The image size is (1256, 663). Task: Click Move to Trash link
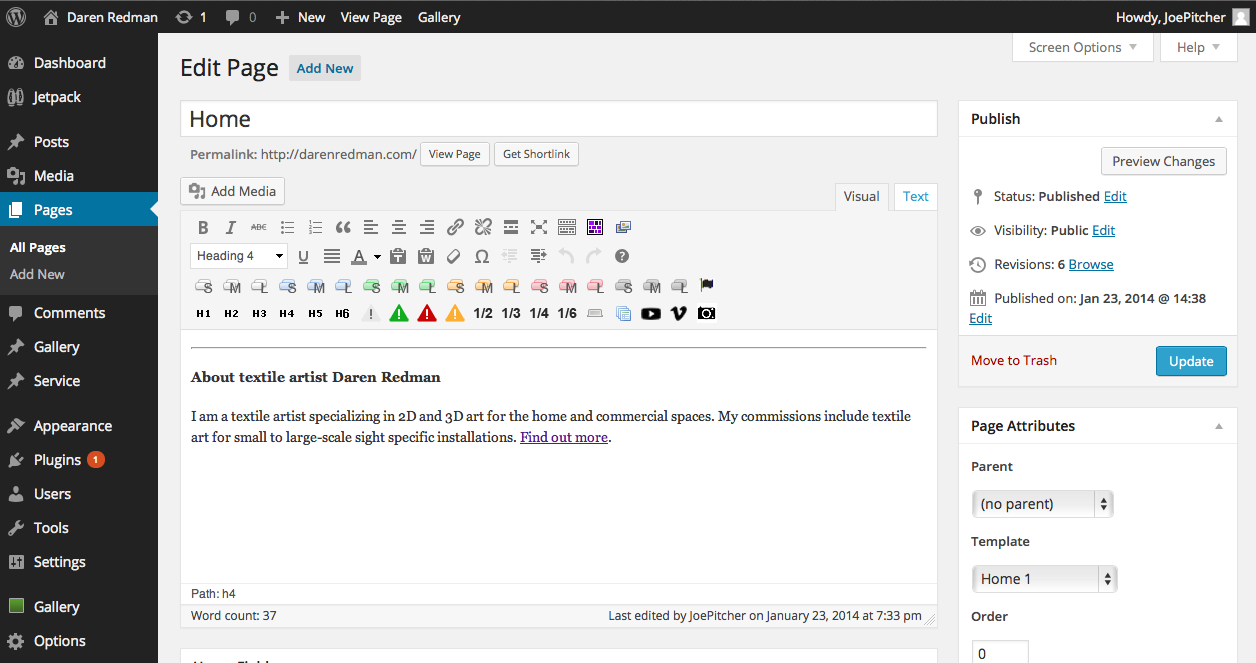click(x=1014, y=361)
